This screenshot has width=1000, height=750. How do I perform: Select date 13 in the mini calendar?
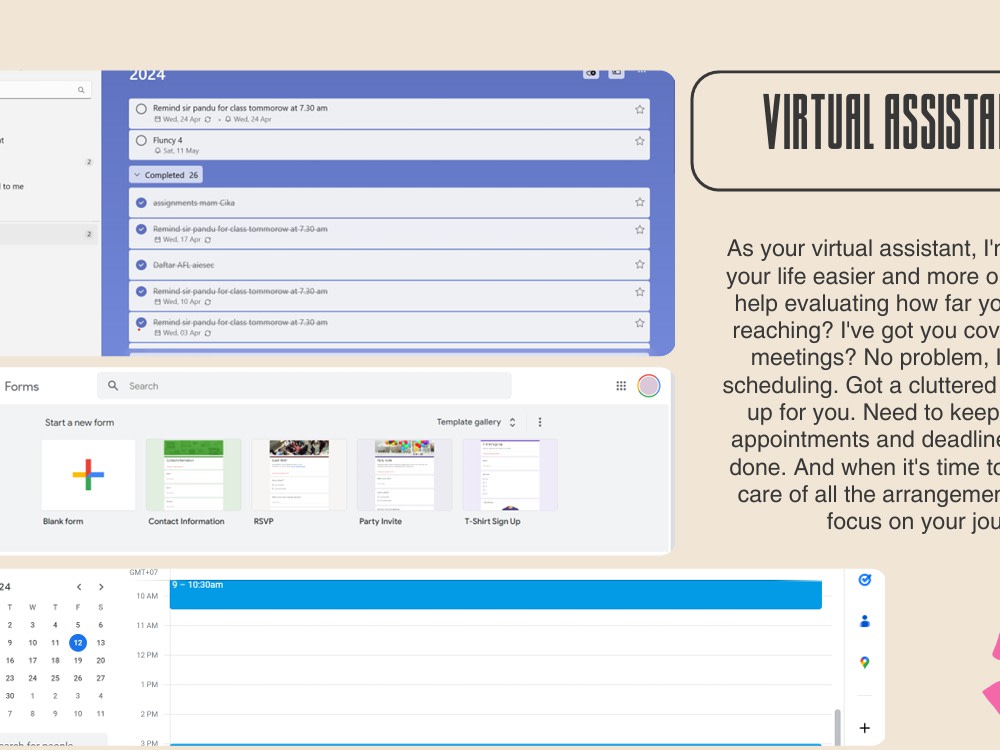click(101, 643)
